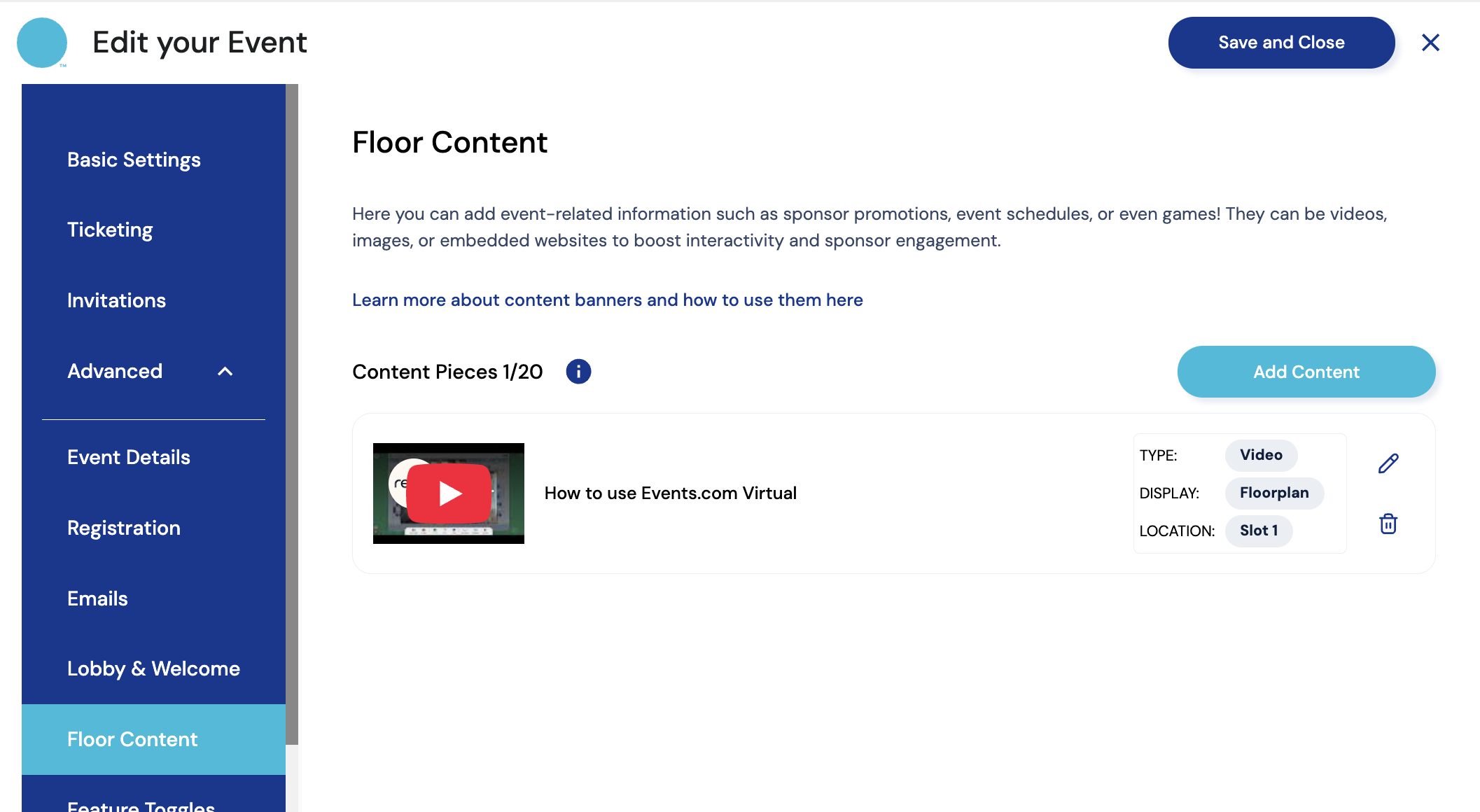Navigate to Registration settings

click(x=124, y=528)
